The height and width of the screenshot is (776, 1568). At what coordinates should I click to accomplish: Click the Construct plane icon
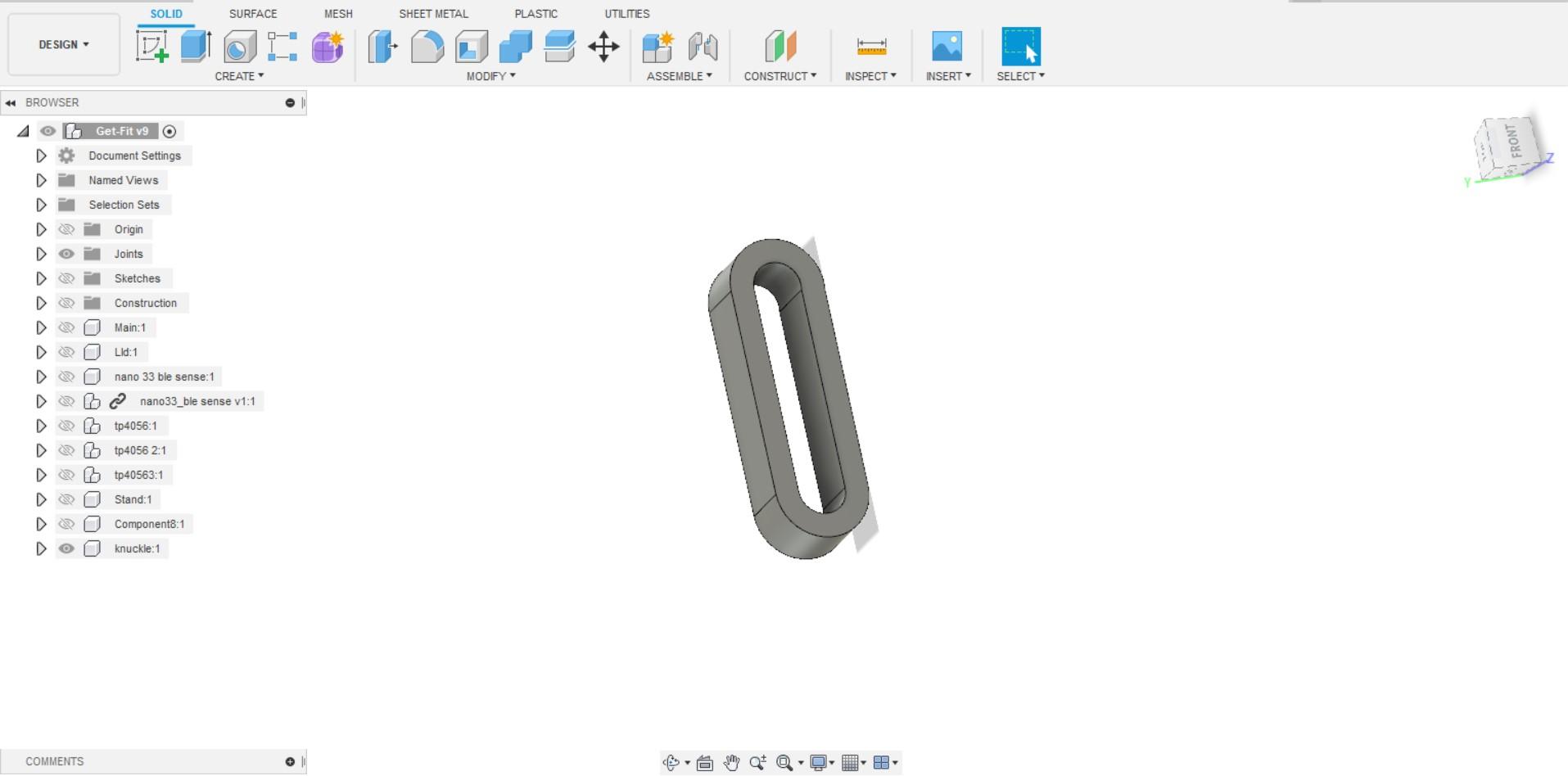click(x=780, y=46)
